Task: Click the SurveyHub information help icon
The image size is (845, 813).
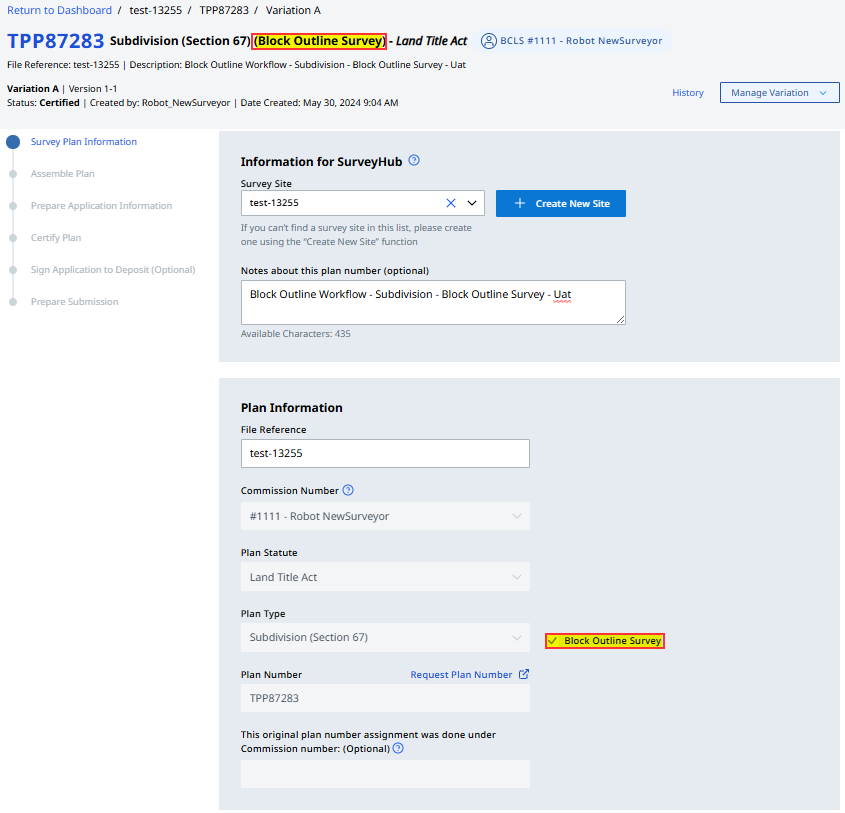Action: coord(414,160)
